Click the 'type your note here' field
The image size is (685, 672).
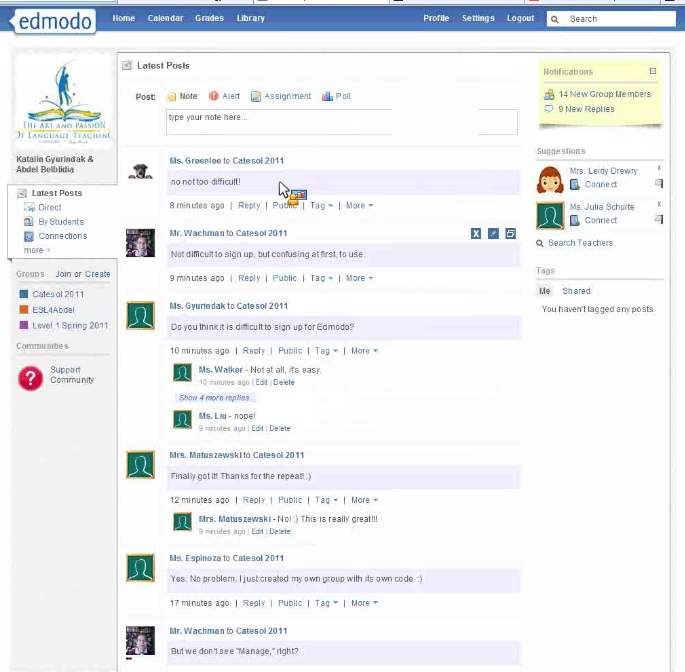click(x=341, y=122)
